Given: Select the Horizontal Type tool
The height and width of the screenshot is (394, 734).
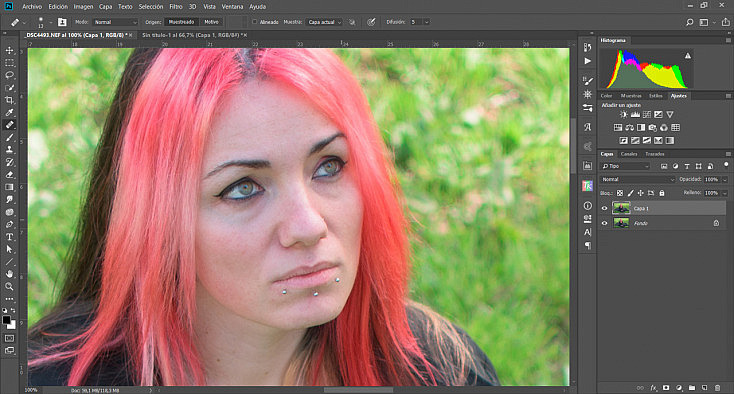Looking at the screenshot, I should [x=9, y=237].
